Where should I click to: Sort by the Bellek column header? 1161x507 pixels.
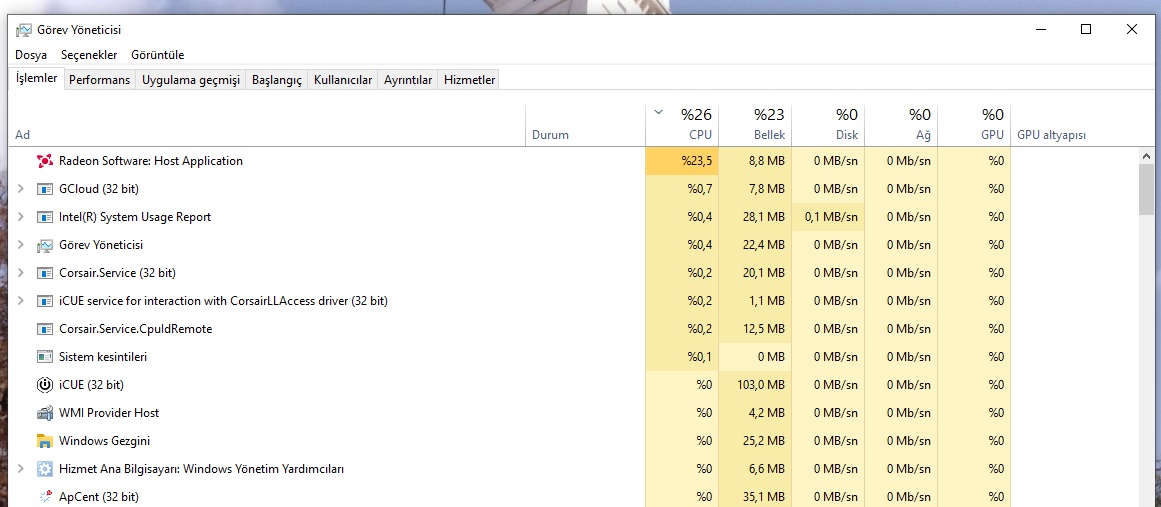coord(755,125)
